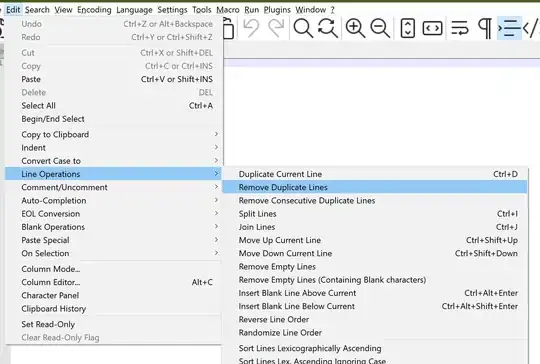
Task: Open the Run menu
Action: click(x=251, y=10)
